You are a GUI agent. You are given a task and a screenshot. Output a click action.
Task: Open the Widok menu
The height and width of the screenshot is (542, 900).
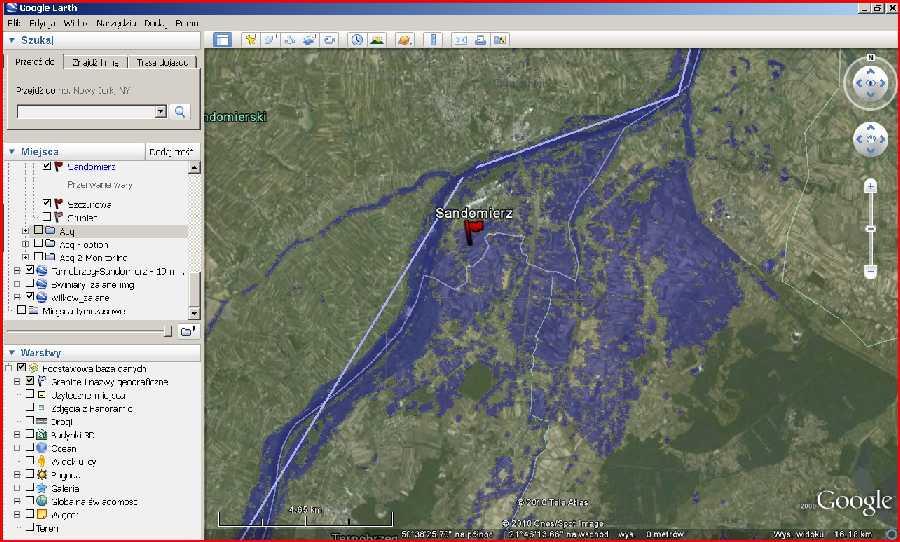pos(75,23)
